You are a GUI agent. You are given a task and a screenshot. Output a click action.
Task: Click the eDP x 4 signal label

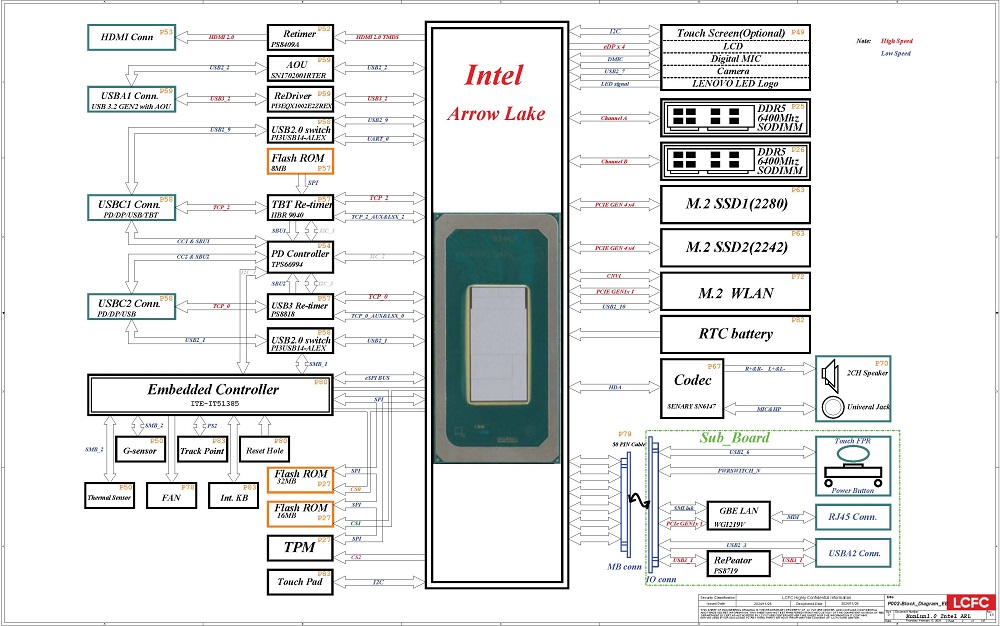[615, 47]
